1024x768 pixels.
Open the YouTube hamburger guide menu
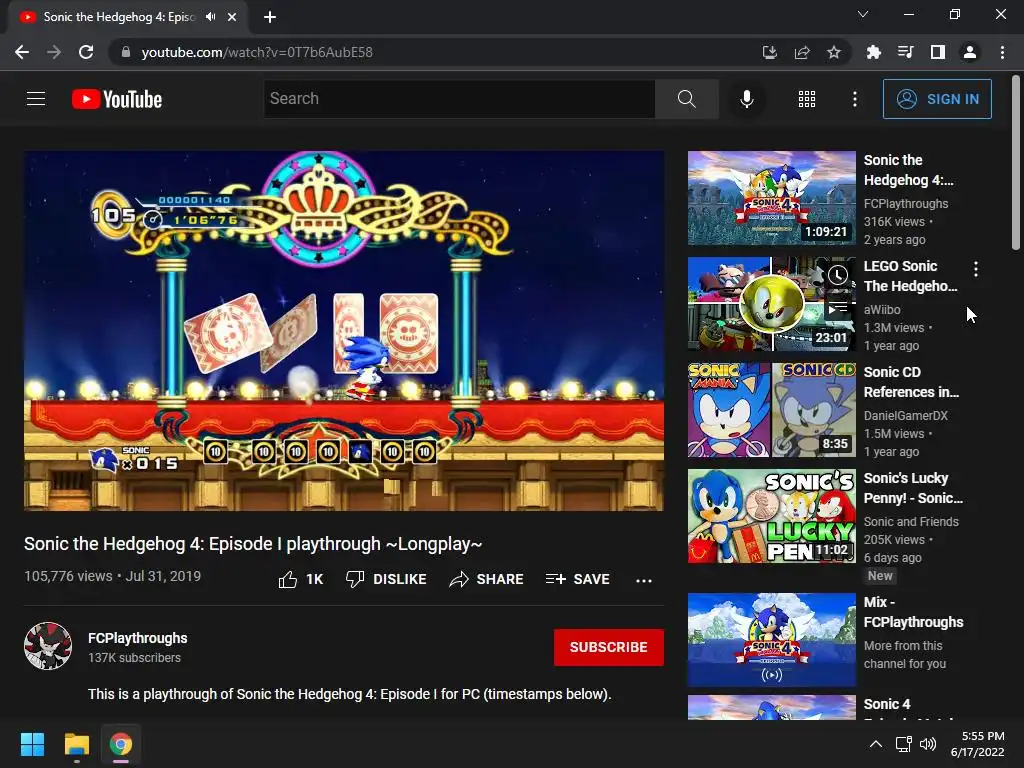pos(36,99)
